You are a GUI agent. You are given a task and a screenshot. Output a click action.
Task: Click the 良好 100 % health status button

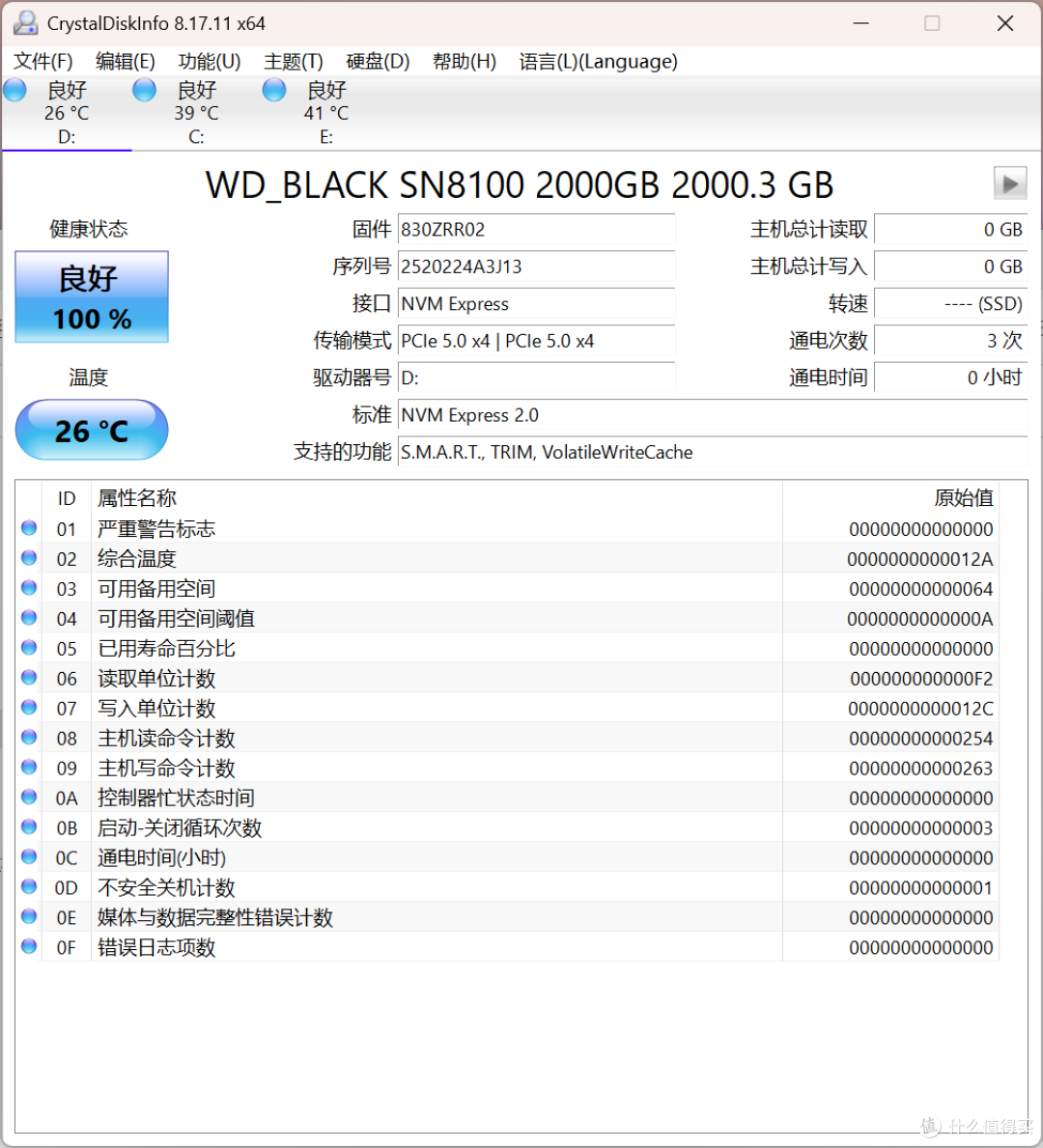(92, 296)
